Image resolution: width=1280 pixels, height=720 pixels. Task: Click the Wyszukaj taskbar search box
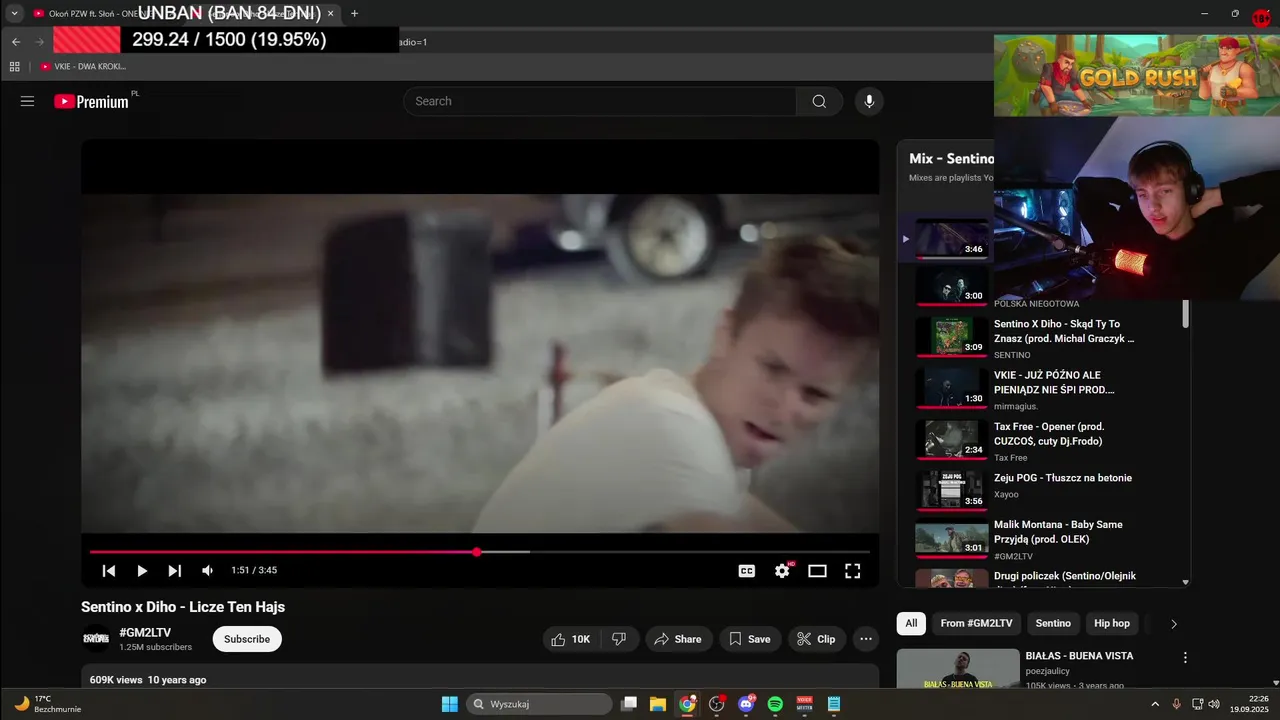click(x=540, y=704)
